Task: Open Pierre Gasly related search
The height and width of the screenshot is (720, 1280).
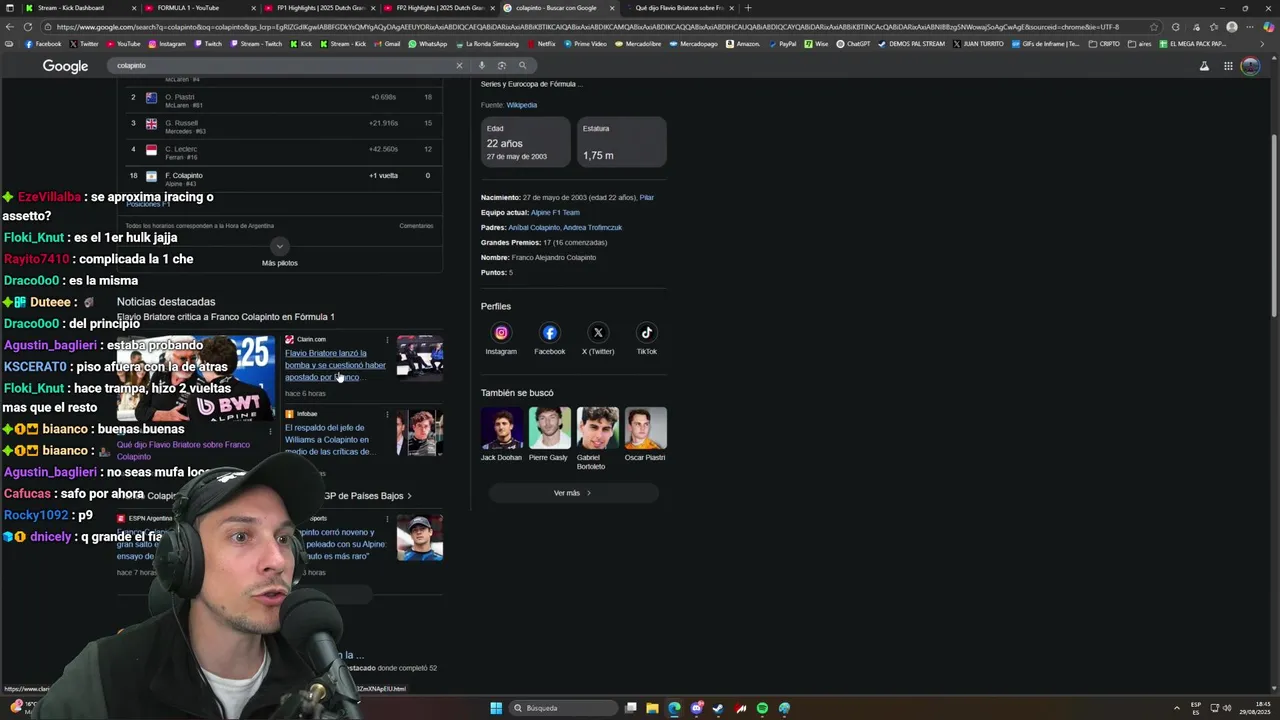Action: pos(549,434)
